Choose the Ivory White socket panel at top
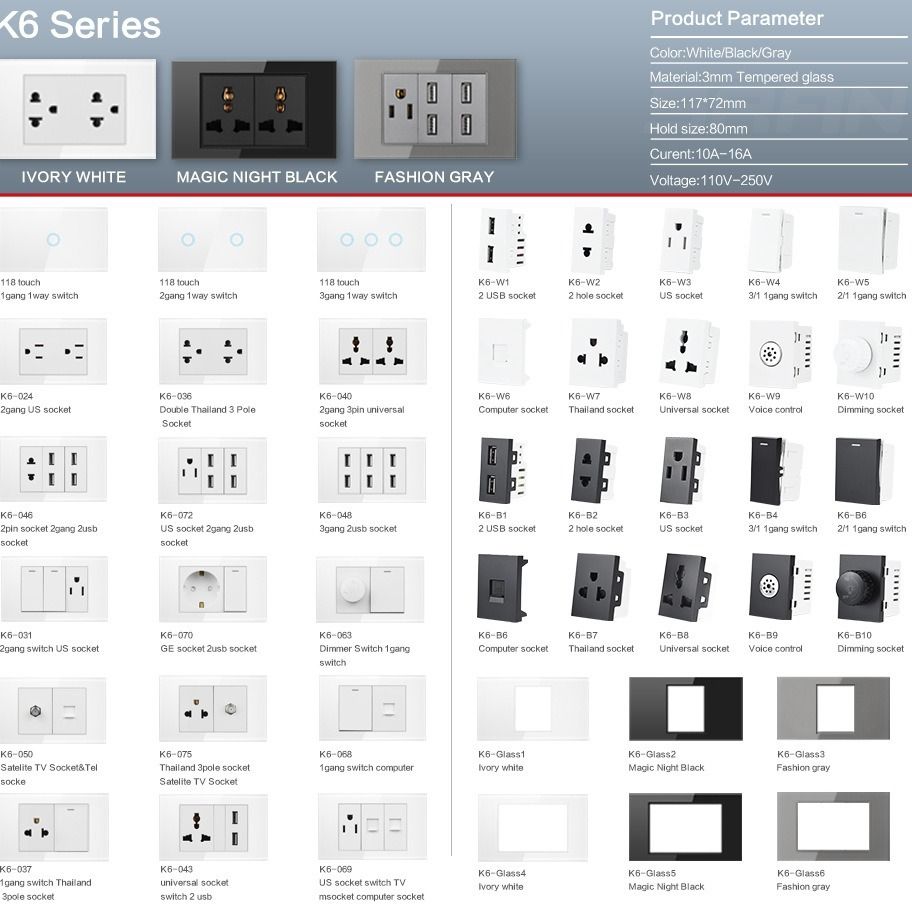The width and height of the screenshot is (912, 912). click(77, 110)
